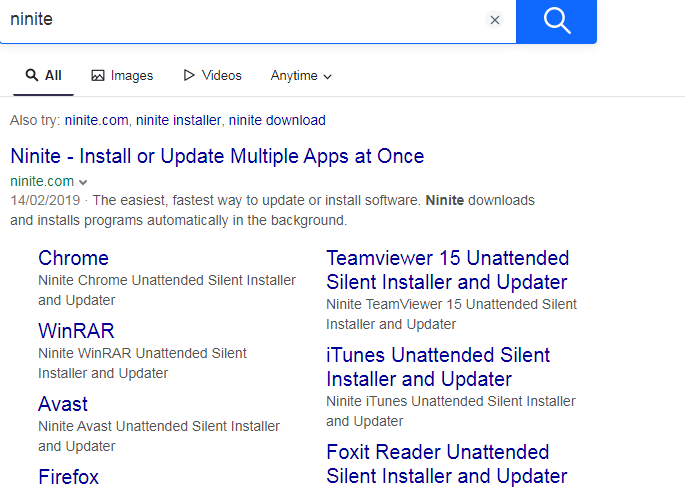Open the Foxit Reader Unattended Silent Installer link
Image resolution: width=685 pixels, height=487 pixels.
[x=446, y=464]
